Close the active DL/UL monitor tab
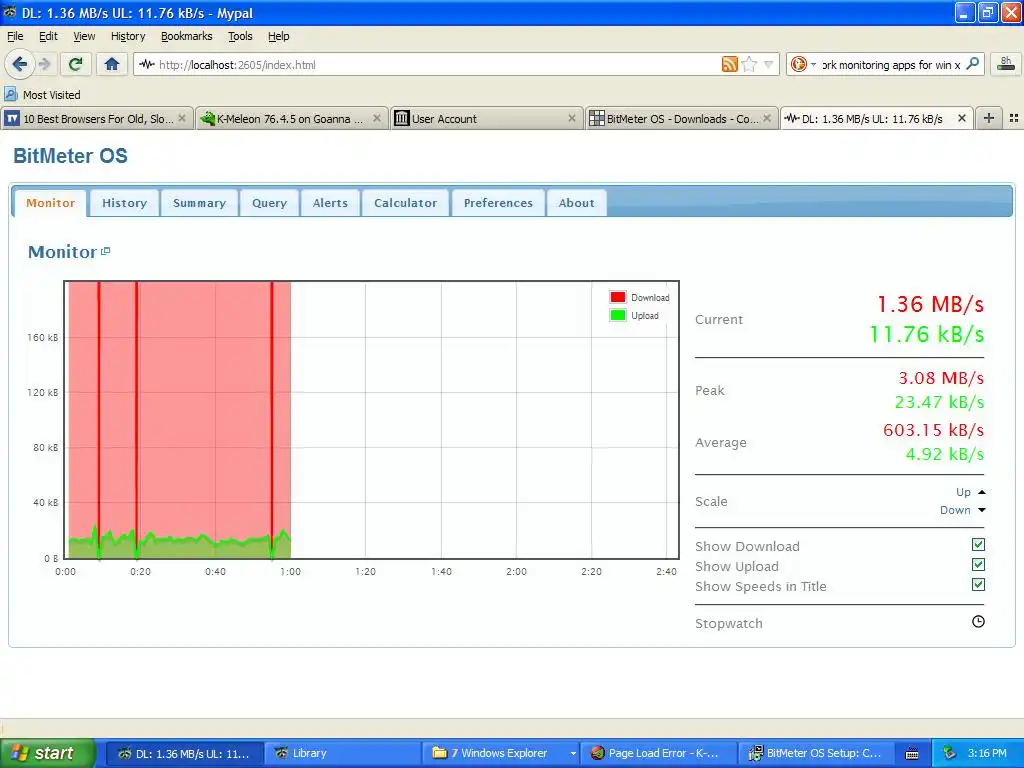 (961, 118)
